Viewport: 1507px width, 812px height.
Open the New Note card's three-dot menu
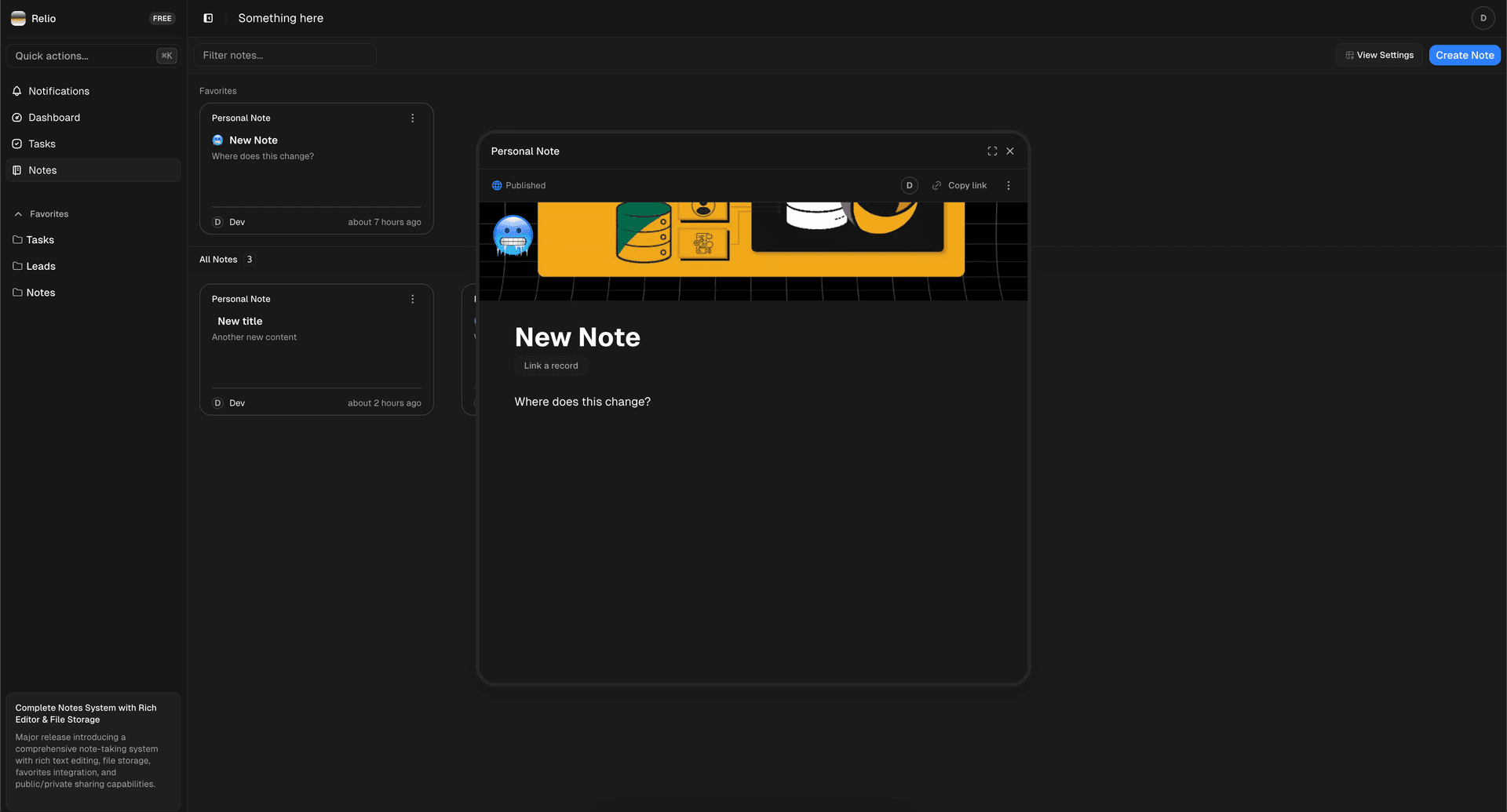point(413,118)
